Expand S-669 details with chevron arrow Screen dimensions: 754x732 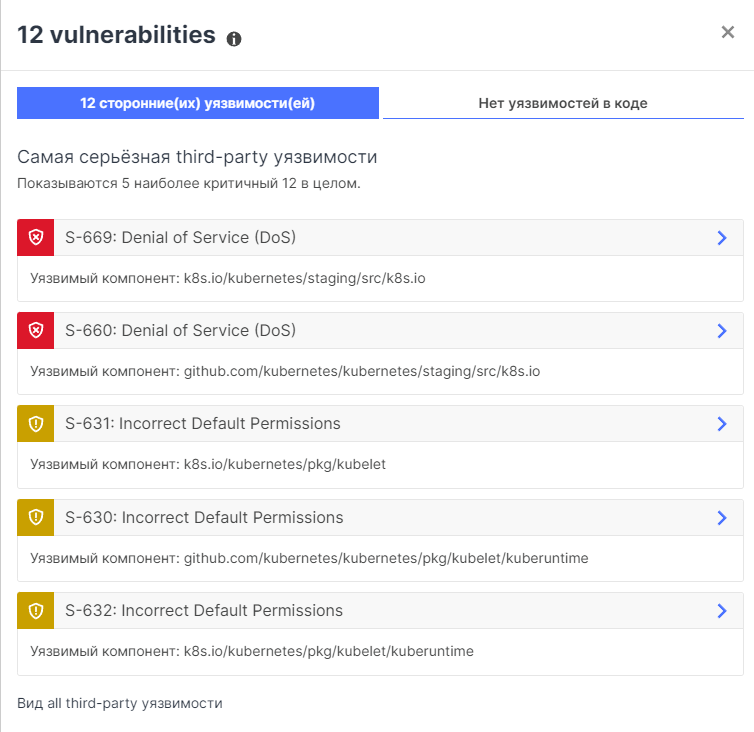tap(722, 238)
